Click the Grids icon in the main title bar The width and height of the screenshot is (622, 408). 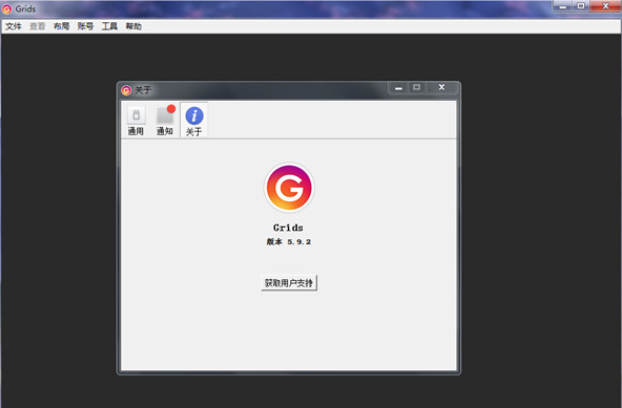8,8
